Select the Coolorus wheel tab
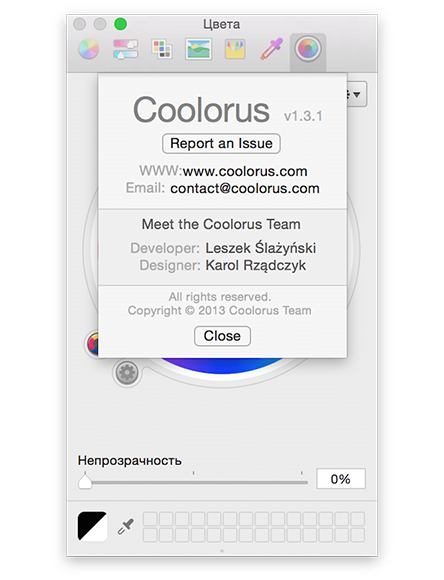Screen dimensions: 444x580 pos(308,49)
